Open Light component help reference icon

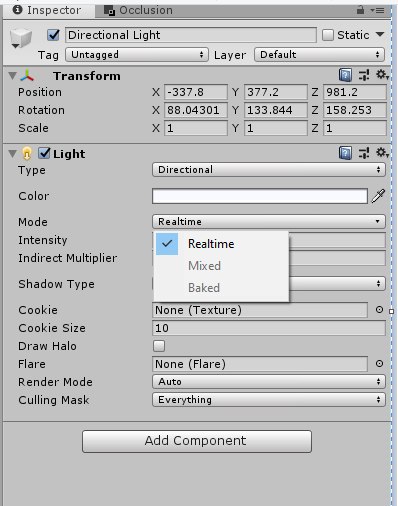(345, 153)
